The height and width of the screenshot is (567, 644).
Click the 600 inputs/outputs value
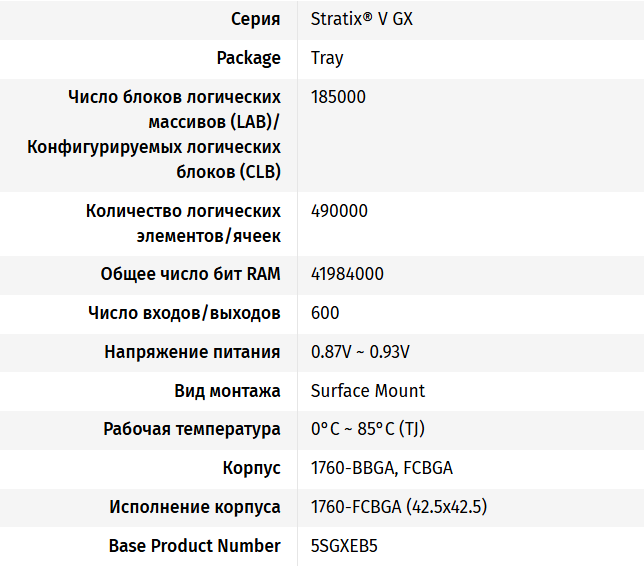325,313
